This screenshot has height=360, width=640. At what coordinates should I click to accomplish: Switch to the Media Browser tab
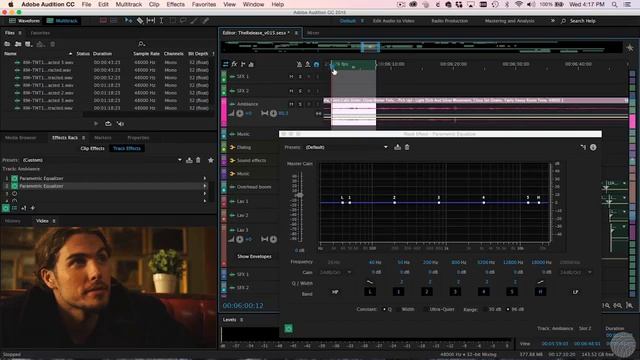click(x=20, y=138)
